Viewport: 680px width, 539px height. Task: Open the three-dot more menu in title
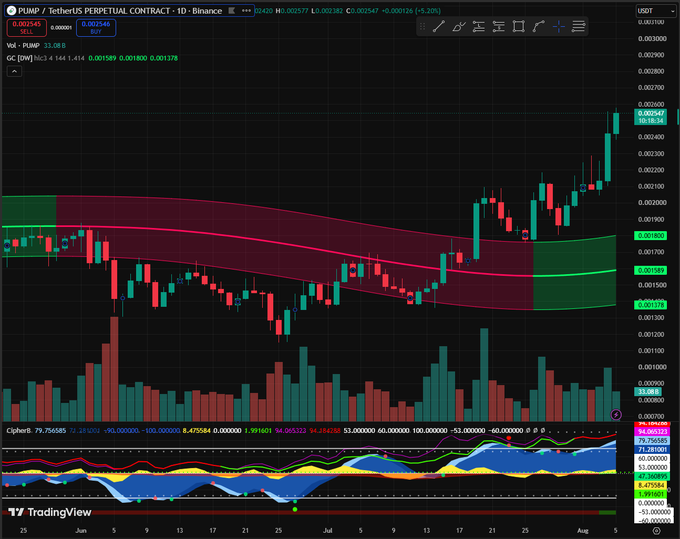coord(246,10)
